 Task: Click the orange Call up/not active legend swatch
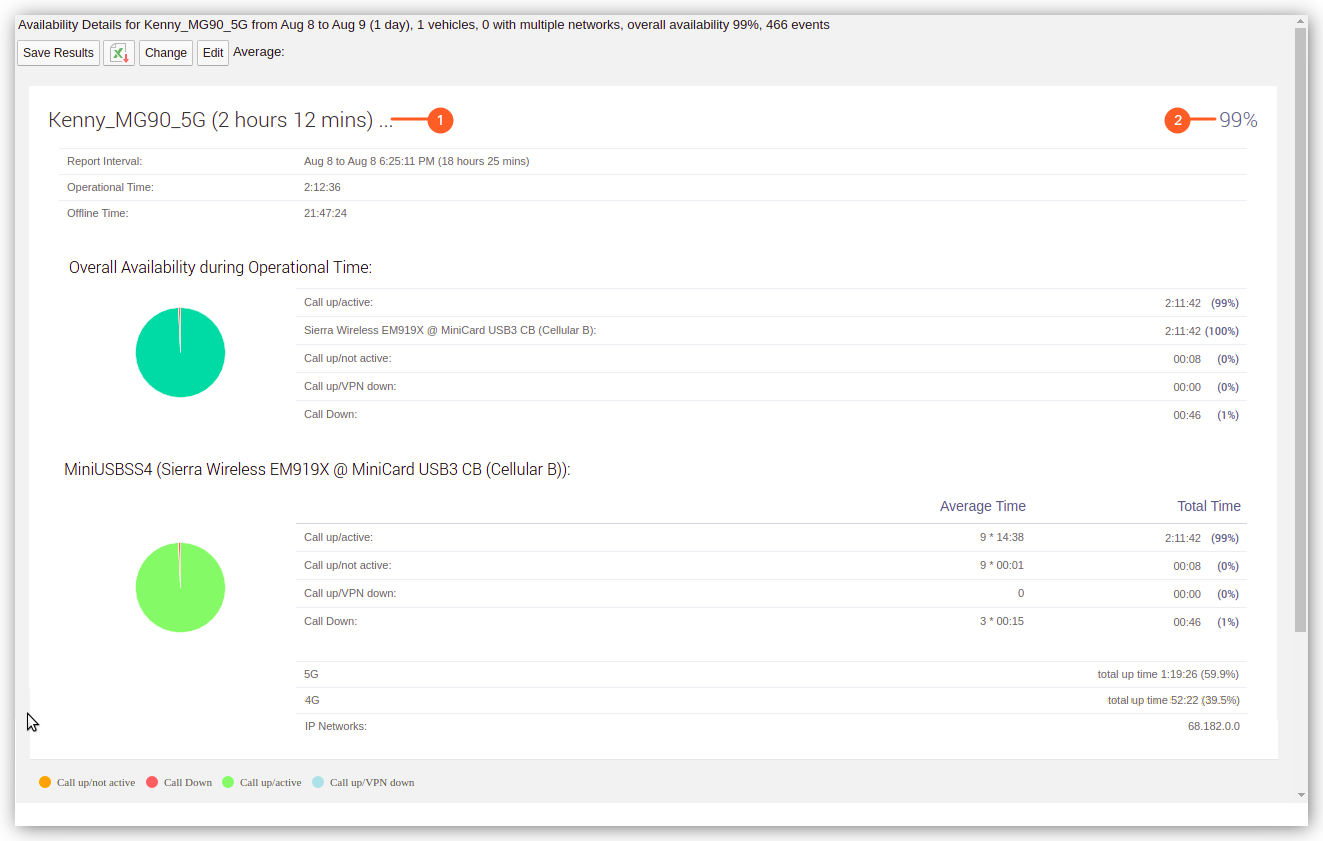point(45,782)
